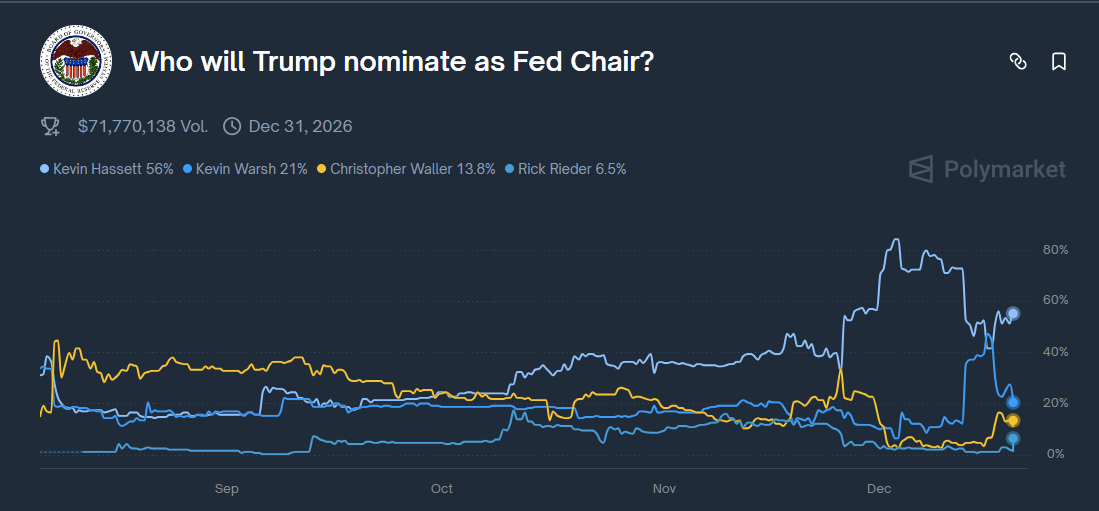The width and height of the screenshot is (1099, 511).
Task: Click the Federal Reserve seal thumbnail
Action: (71, 60)
